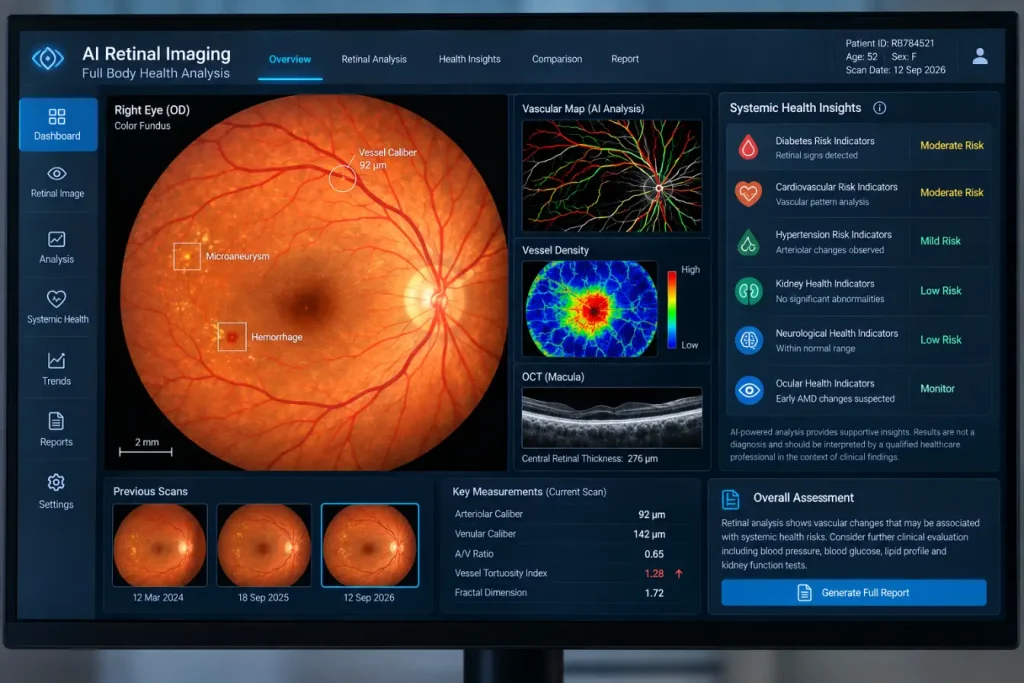Click Ocular Health 'Monitor' label
This screenshot has width=1024, height=683.
coord(937,389)
